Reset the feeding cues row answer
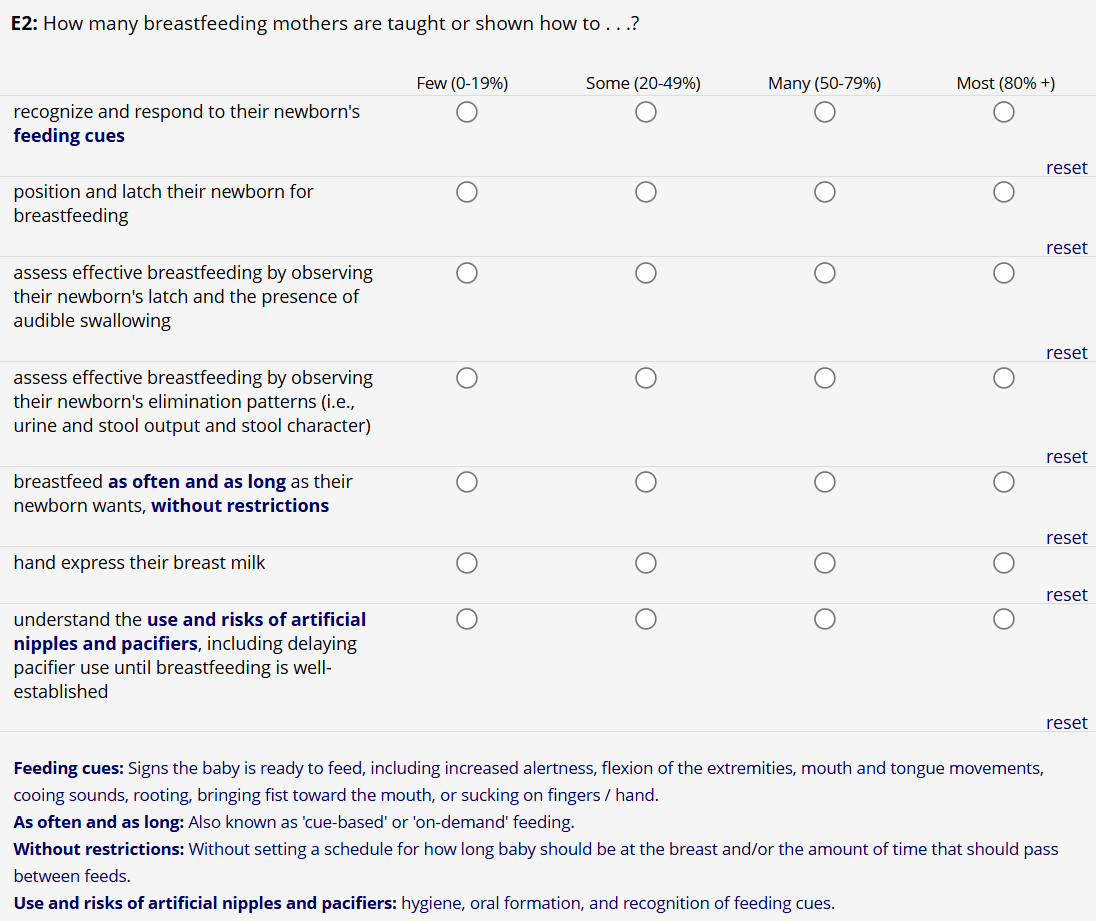This screenshot has width=1096, height=921. point(1066,168)
